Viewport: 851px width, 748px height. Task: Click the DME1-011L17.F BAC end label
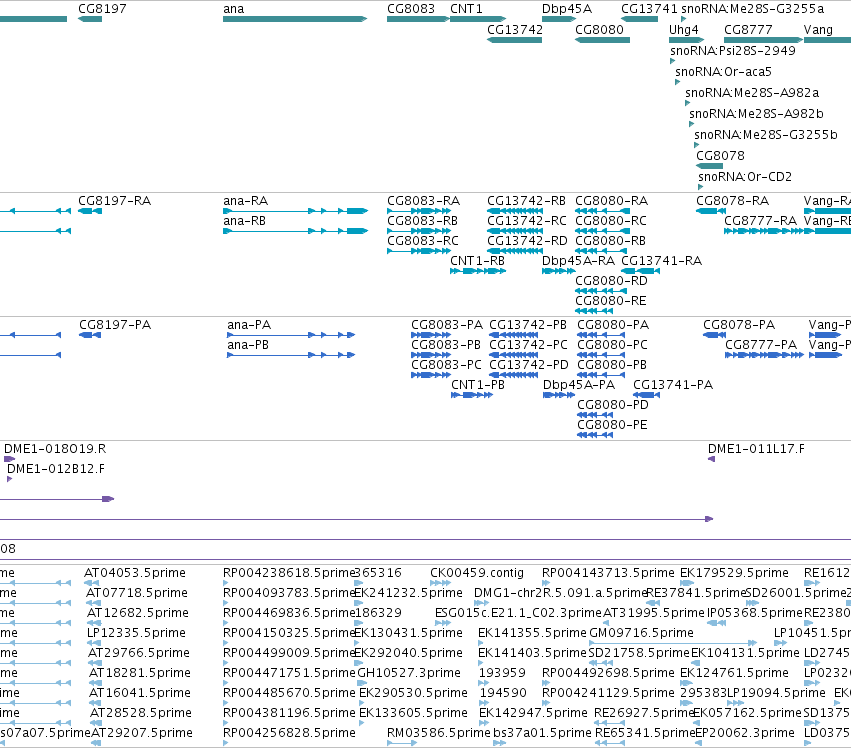coord(757,449)
